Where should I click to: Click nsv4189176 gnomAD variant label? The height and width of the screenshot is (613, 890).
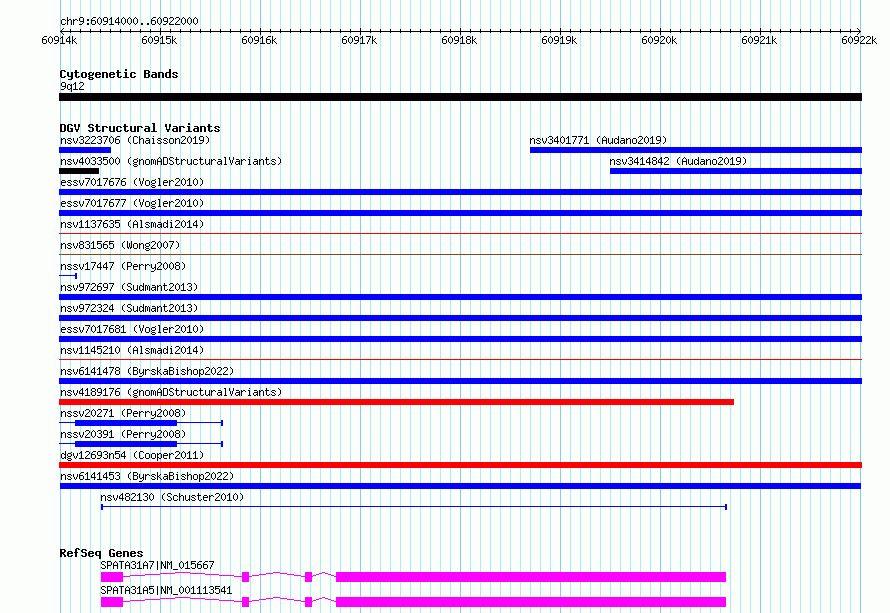(x=171, y=392)
